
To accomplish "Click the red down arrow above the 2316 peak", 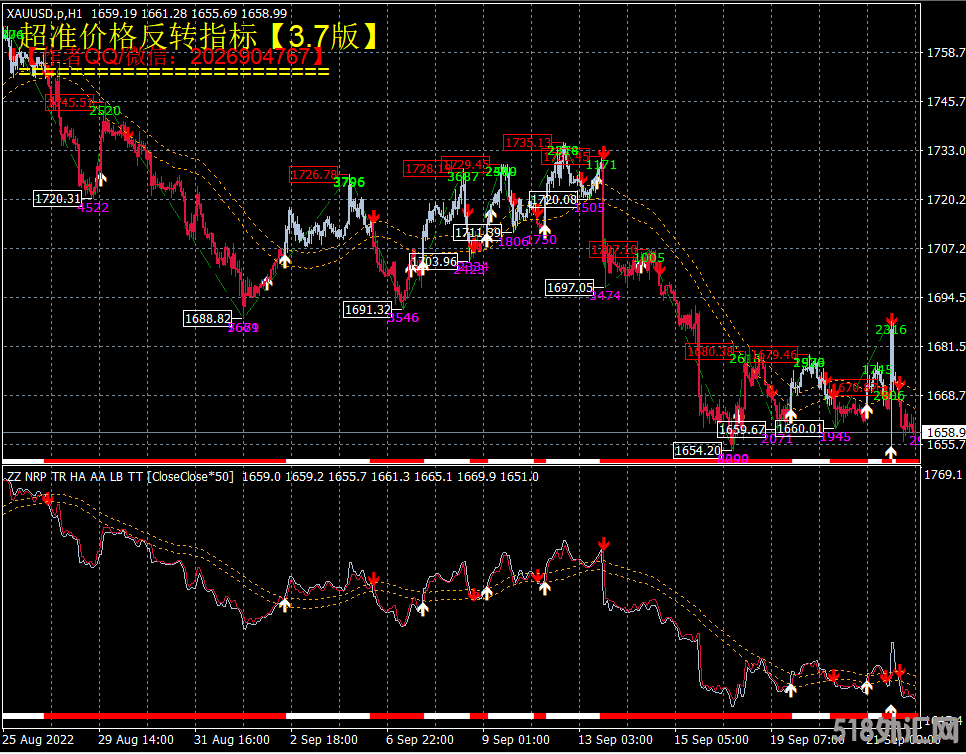I will [890, 318].
